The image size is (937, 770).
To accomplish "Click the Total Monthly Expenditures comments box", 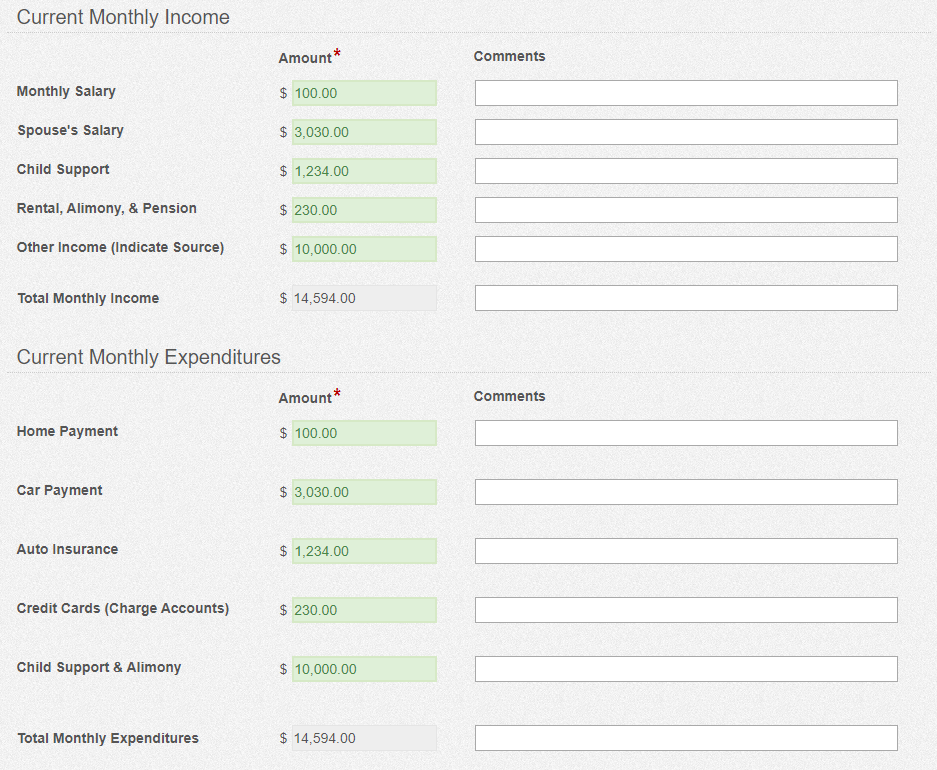I will (686, 738).
